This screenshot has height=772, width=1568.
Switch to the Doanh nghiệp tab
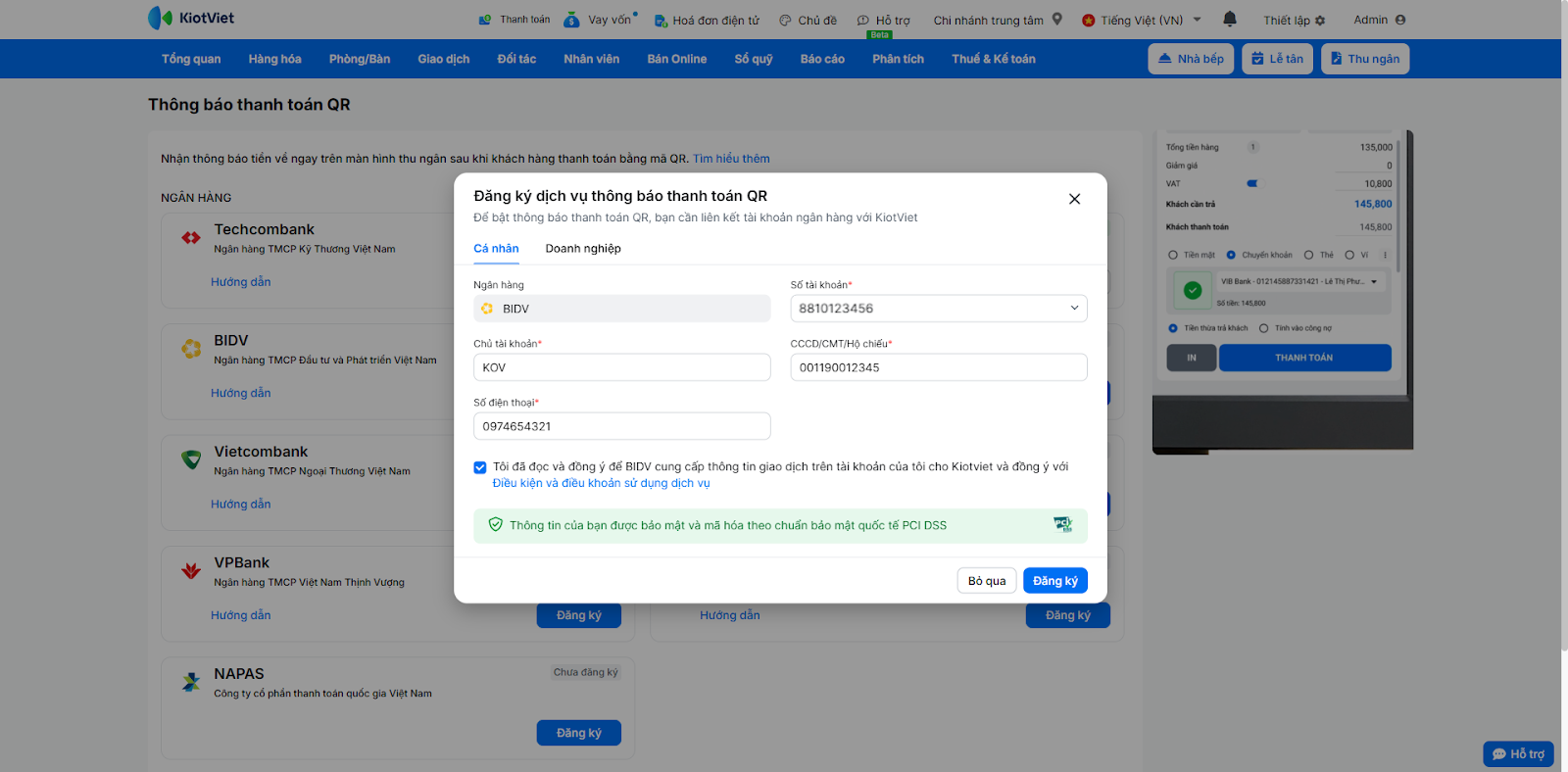(x=583, y=249)
